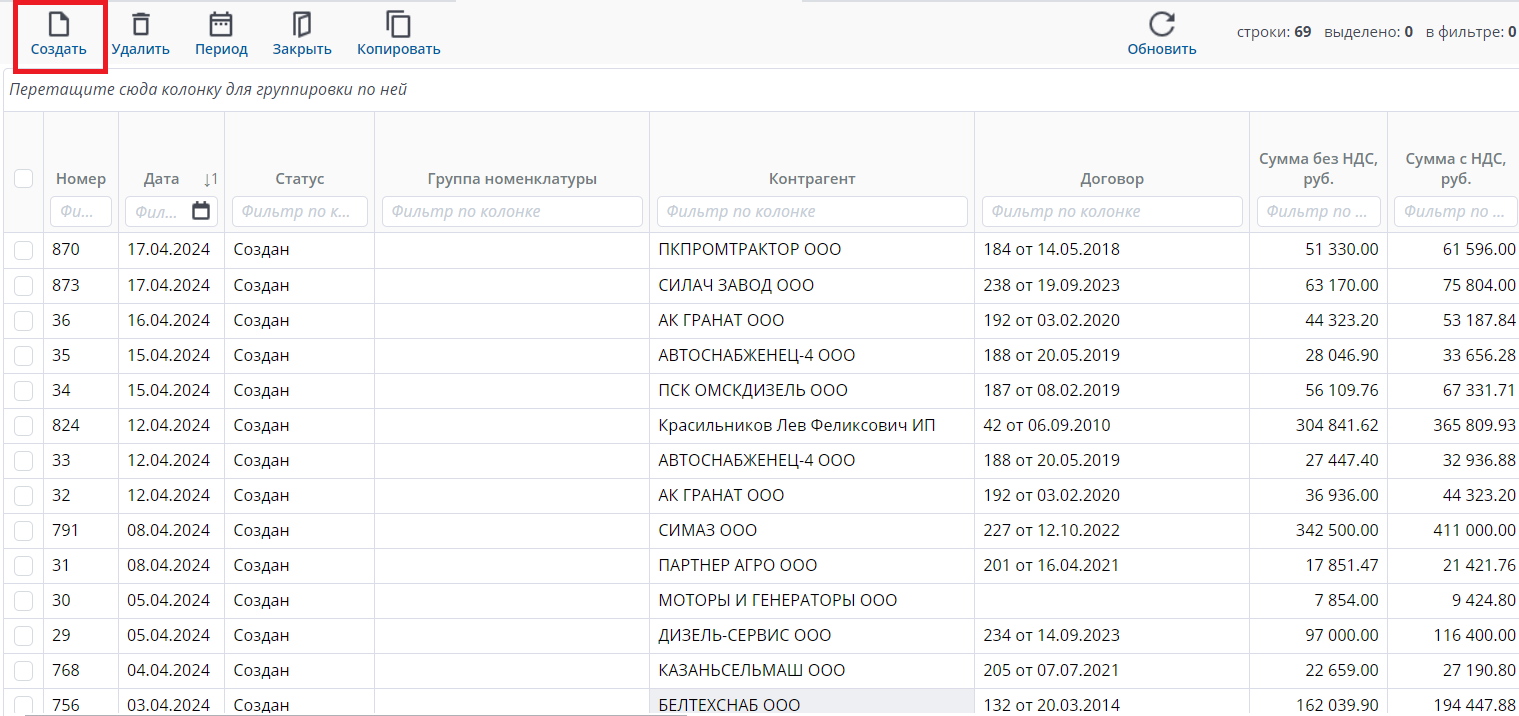Screen dimensions: 1519x716
Task: Click sort arrow in Дата column header
Action: coord(209,179)
